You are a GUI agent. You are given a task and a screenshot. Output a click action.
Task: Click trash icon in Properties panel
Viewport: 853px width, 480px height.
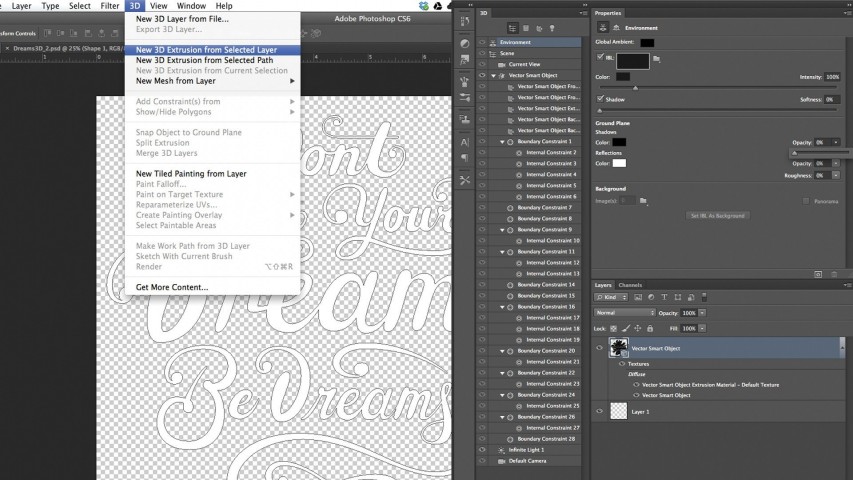pos(834,274)
